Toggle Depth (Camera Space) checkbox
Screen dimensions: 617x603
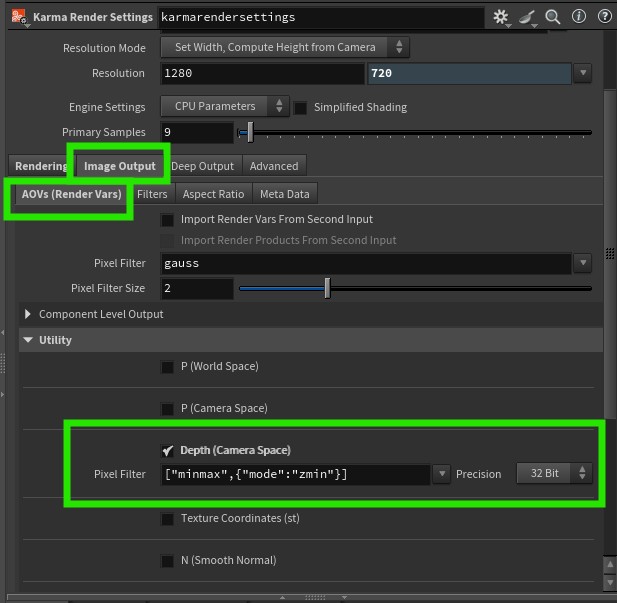point(168,450)
